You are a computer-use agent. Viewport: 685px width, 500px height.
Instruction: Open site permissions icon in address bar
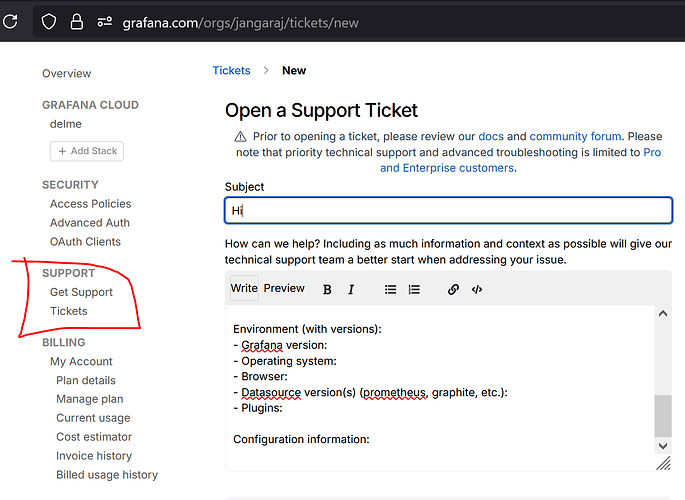(x=104, y=21)
